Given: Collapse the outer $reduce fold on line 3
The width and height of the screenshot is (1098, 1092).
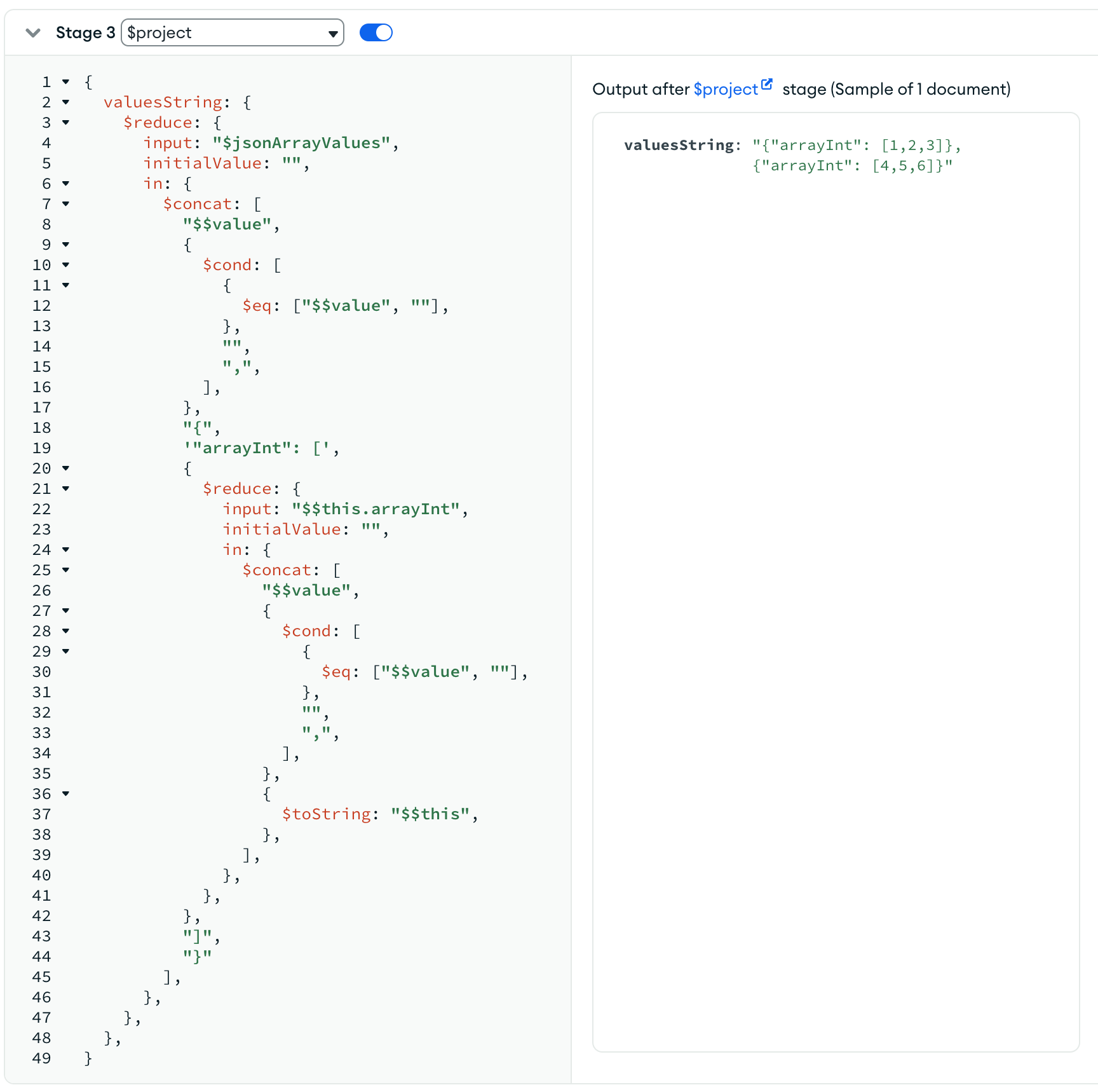Looking at the screenshot, I should click(x=65, y=123).
